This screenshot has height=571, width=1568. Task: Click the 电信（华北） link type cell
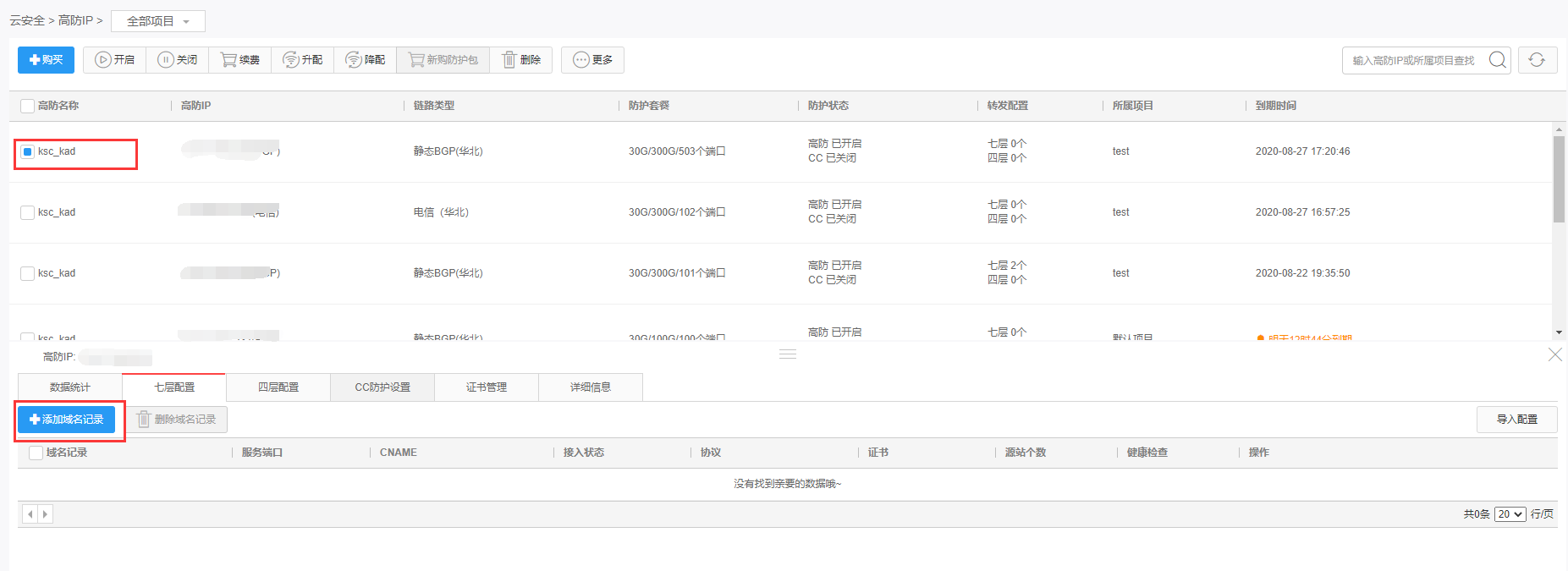tap(441, 212)
